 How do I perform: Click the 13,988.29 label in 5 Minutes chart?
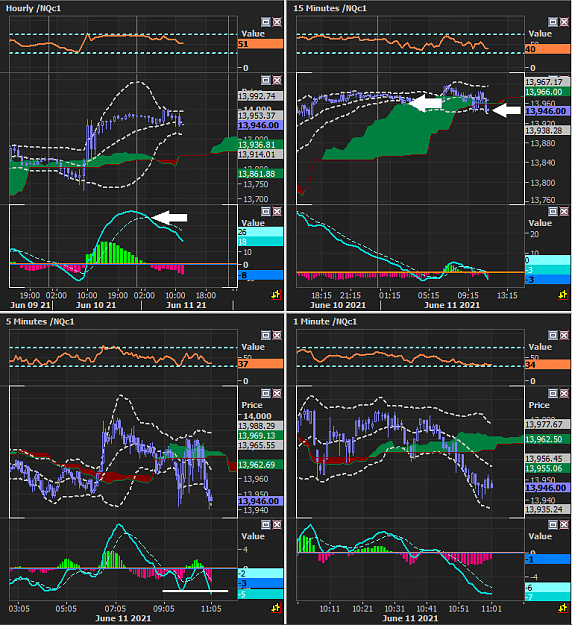[261, 426]
